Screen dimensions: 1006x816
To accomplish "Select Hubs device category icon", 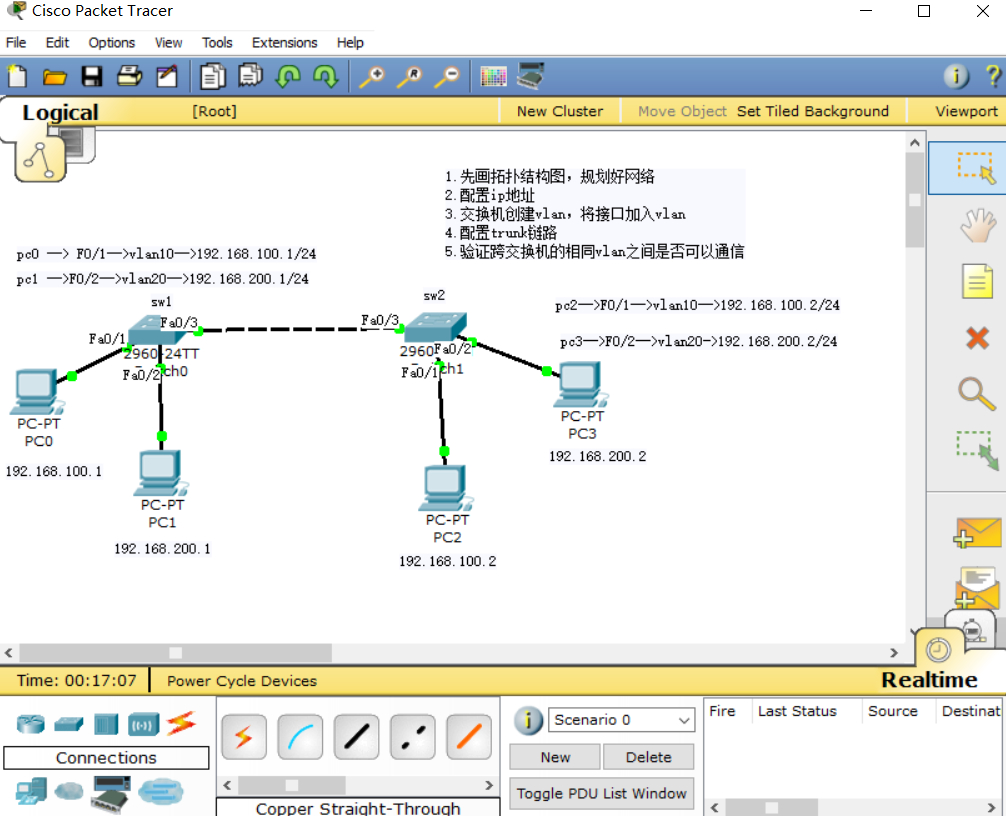I will pyautogui.click(x=106, y=724).
